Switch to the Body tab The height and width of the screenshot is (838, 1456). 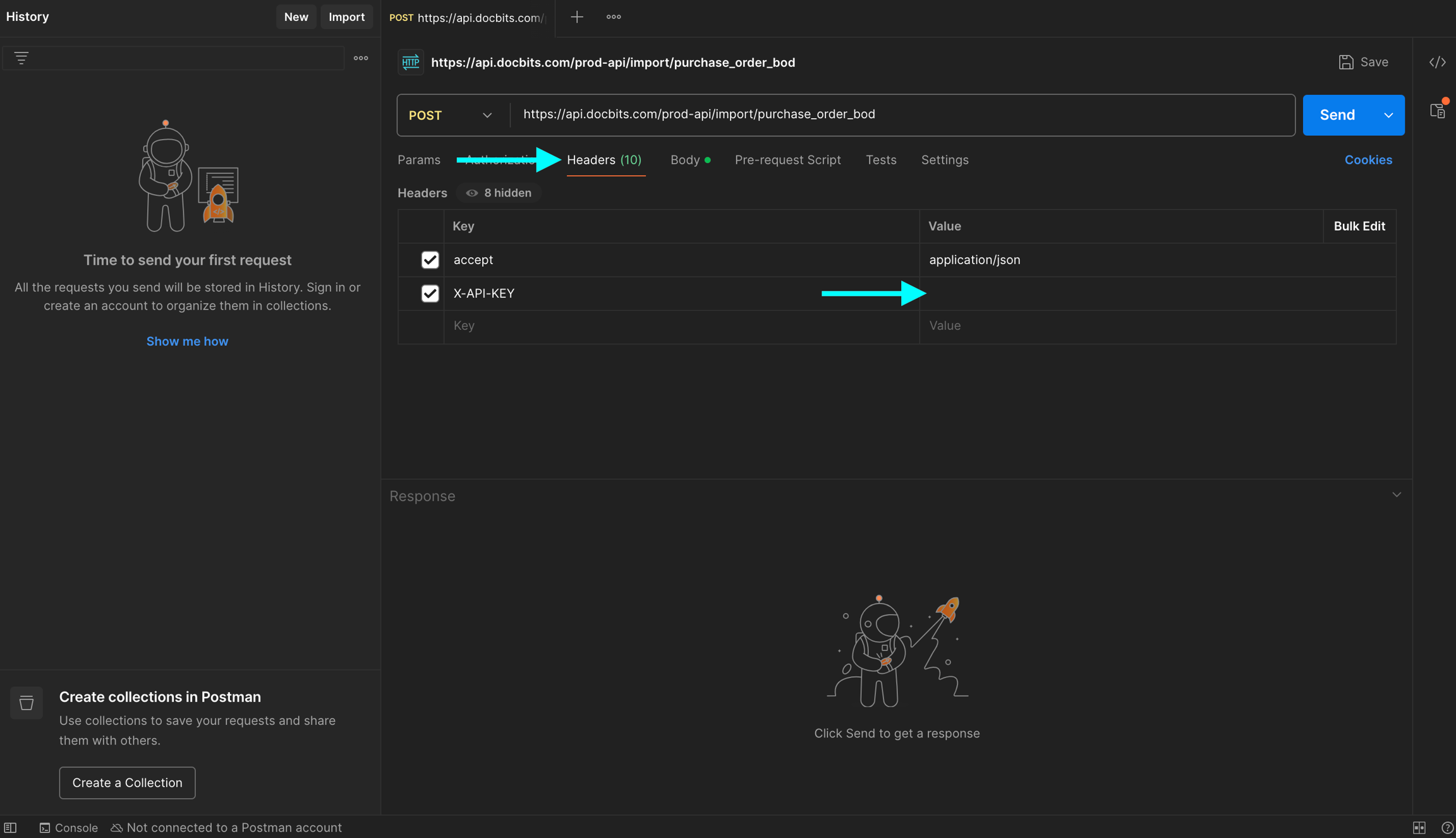tap(685, 160)
